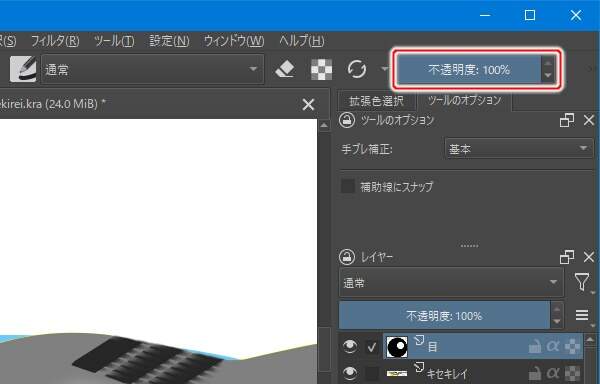The height and width of the screenshot is (384, 600).
Task: Lock the レイヤー docker
Action: tap(347, 257)
